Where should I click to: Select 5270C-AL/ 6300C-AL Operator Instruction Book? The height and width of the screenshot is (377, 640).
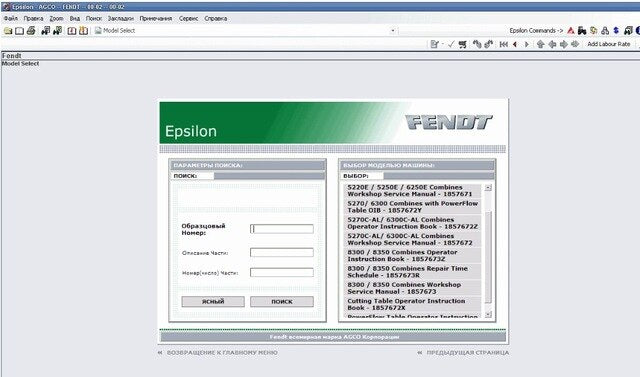point(413,223)
